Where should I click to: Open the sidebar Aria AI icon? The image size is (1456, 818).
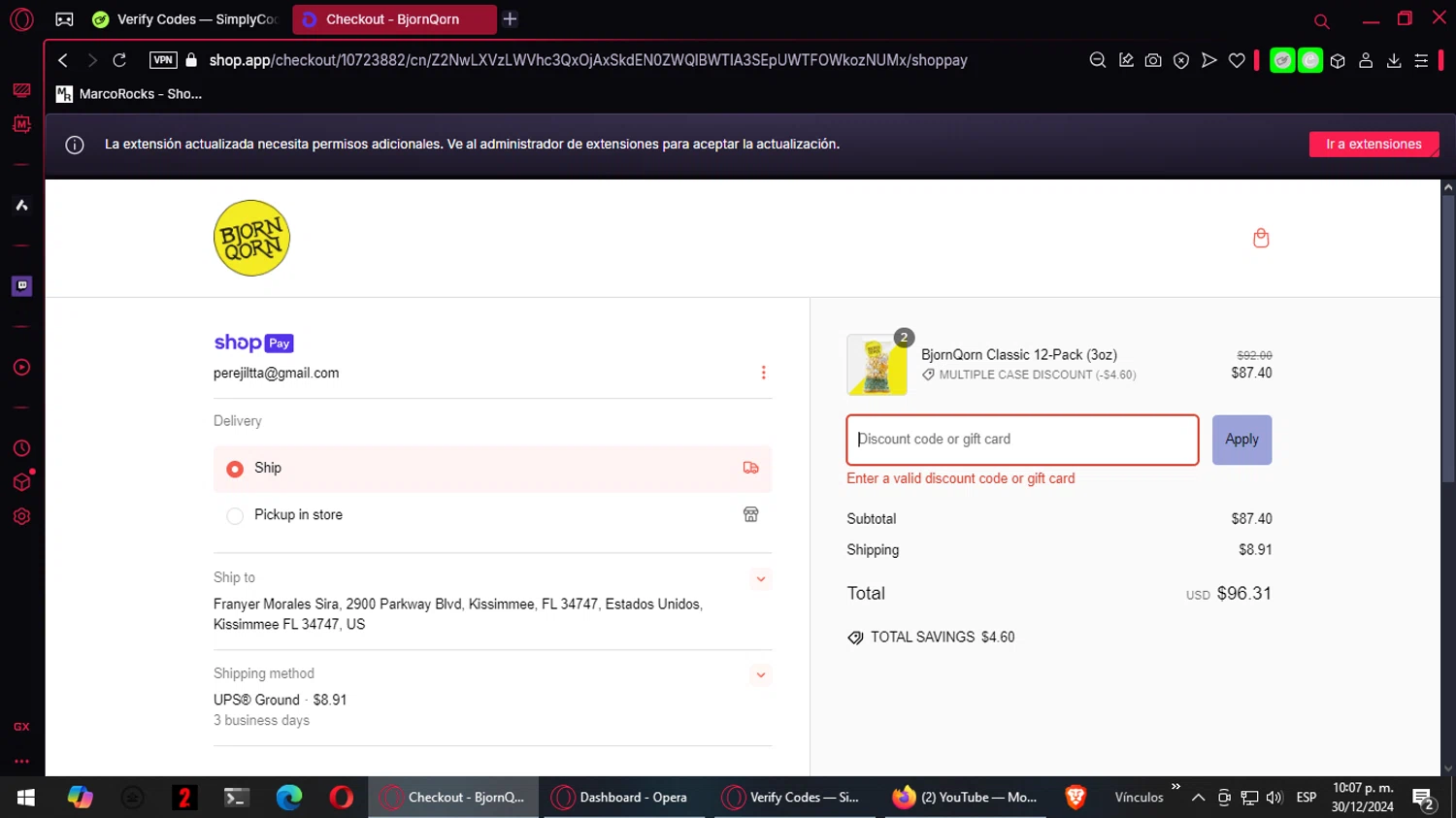[x=21, y=205]
